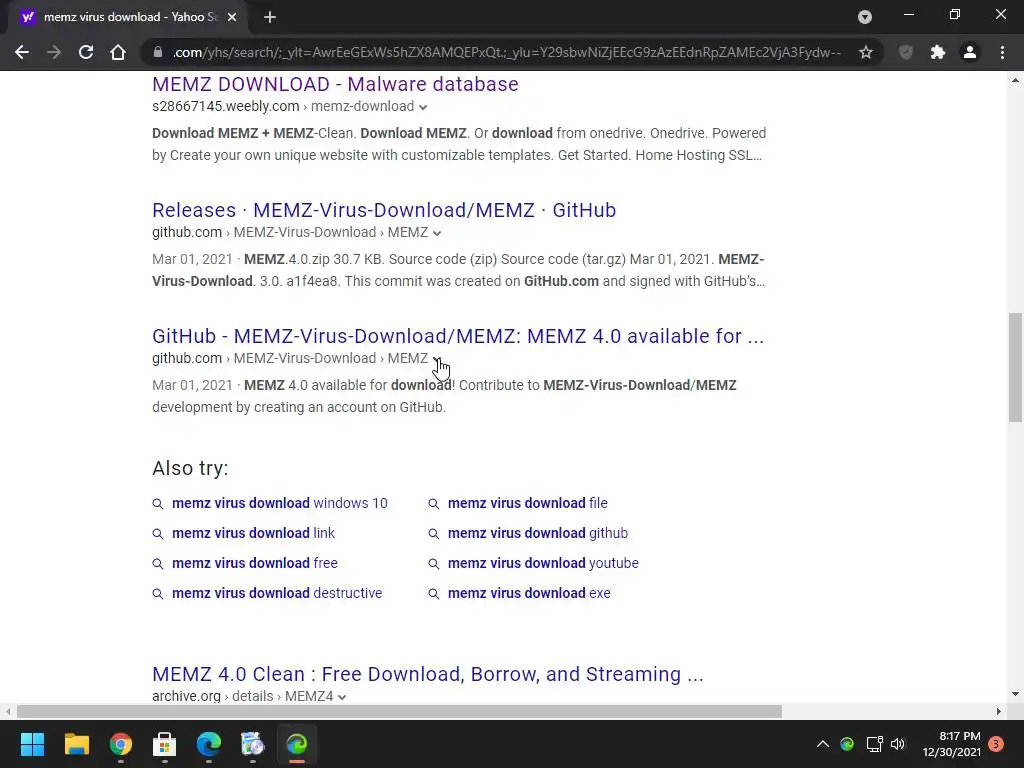Search memz virus download file
This screenshot has width=1024, height=768.
528,503
